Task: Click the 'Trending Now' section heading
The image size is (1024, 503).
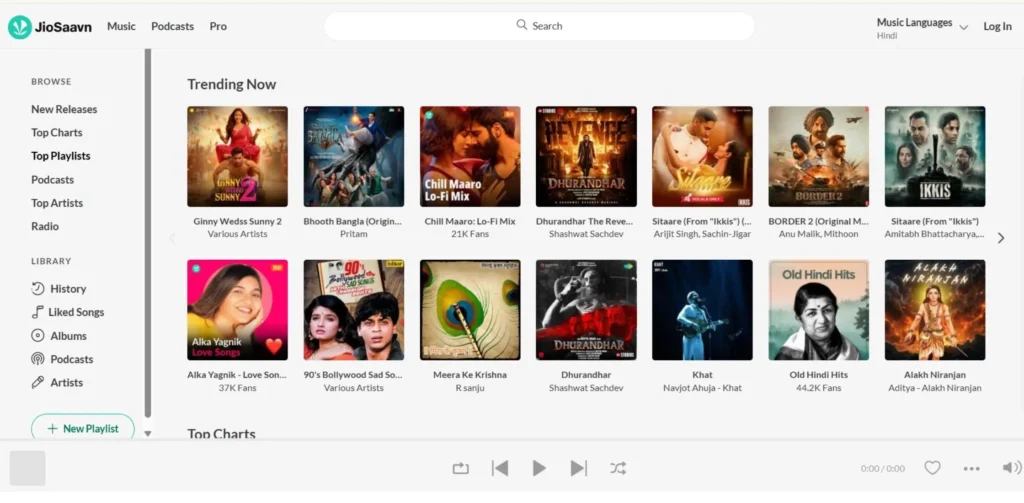Action: [x=232, y=84]
